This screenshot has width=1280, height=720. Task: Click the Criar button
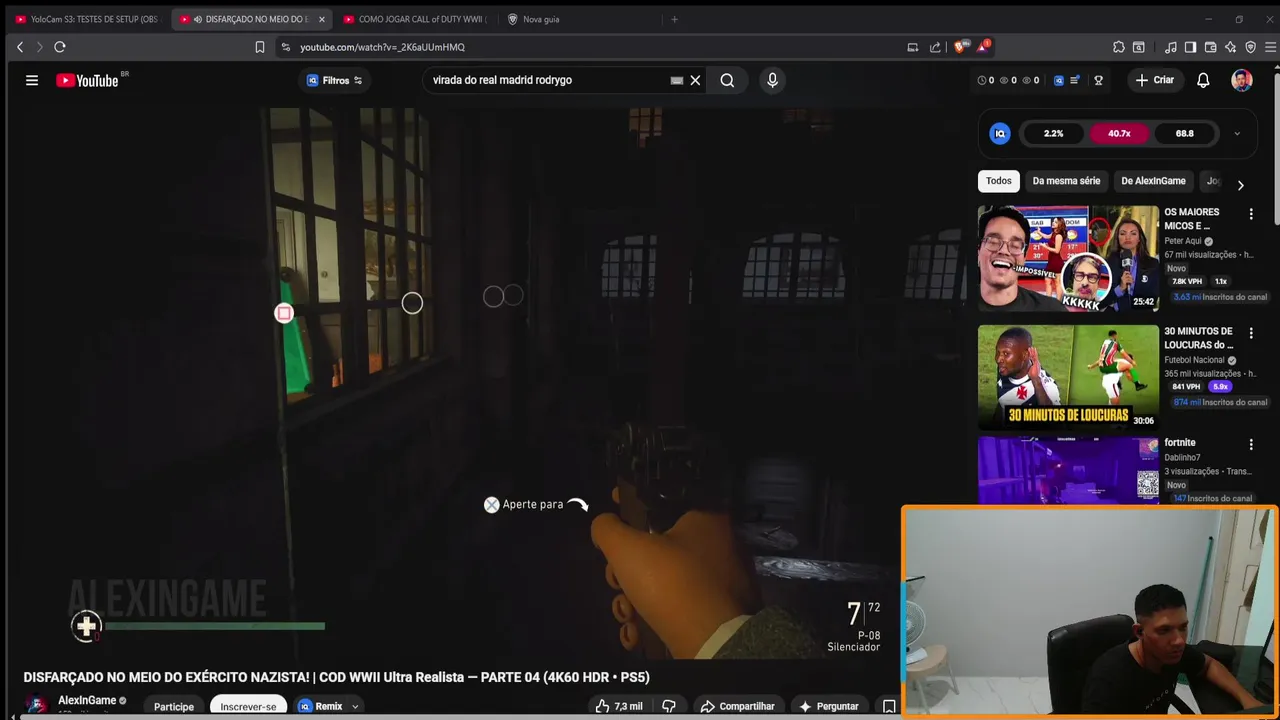[x=1154, y=80]
